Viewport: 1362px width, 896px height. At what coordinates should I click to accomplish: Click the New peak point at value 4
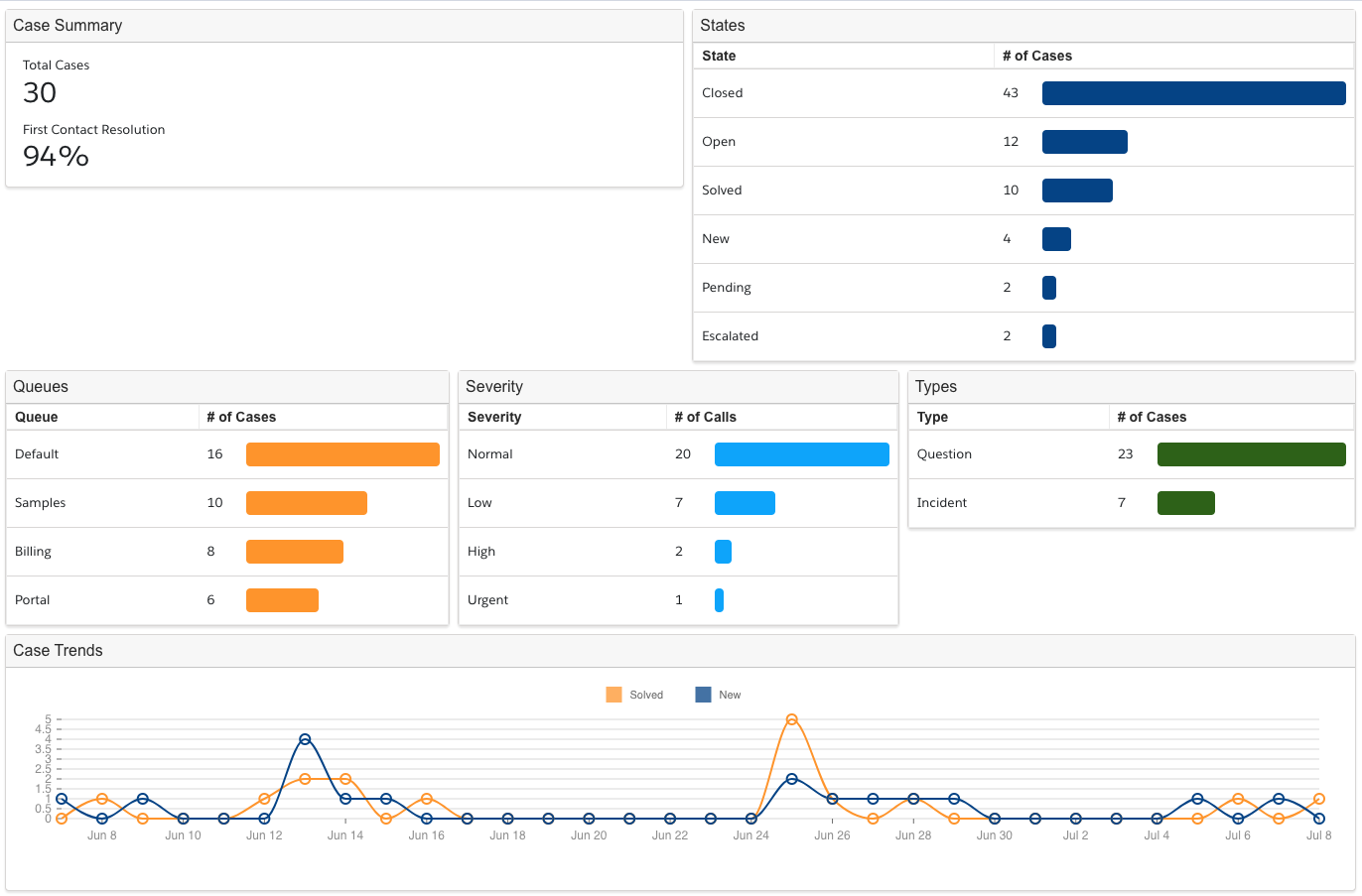coord(305,739)
